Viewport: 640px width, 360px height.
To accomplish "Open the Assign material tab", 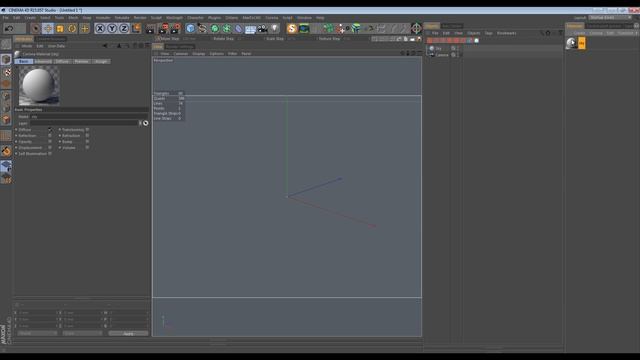I will pyautogui.click(x=101, y=61).
